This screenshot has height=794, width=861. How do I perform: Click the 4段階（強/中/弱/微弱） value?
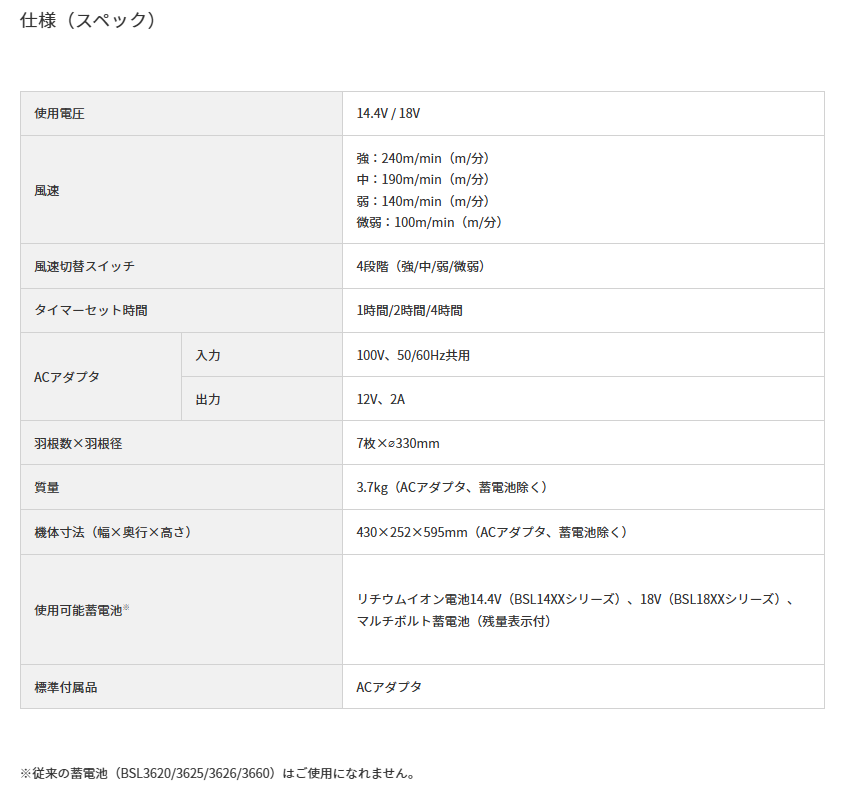click(x=421, y=266)
